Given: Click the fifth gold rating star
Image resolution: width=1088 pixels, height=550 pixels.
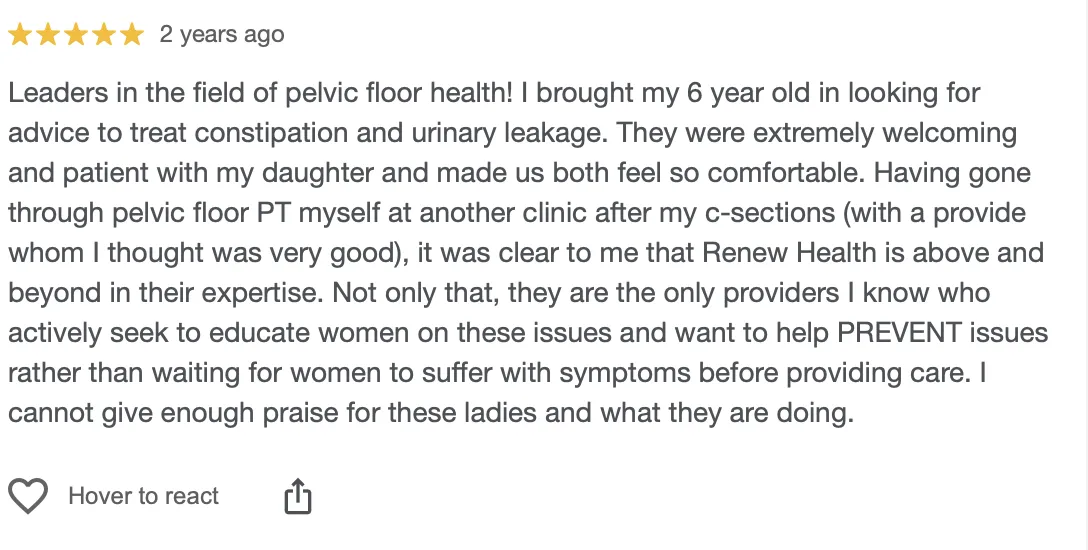Looking at the screenshot, I should [131, 34].
